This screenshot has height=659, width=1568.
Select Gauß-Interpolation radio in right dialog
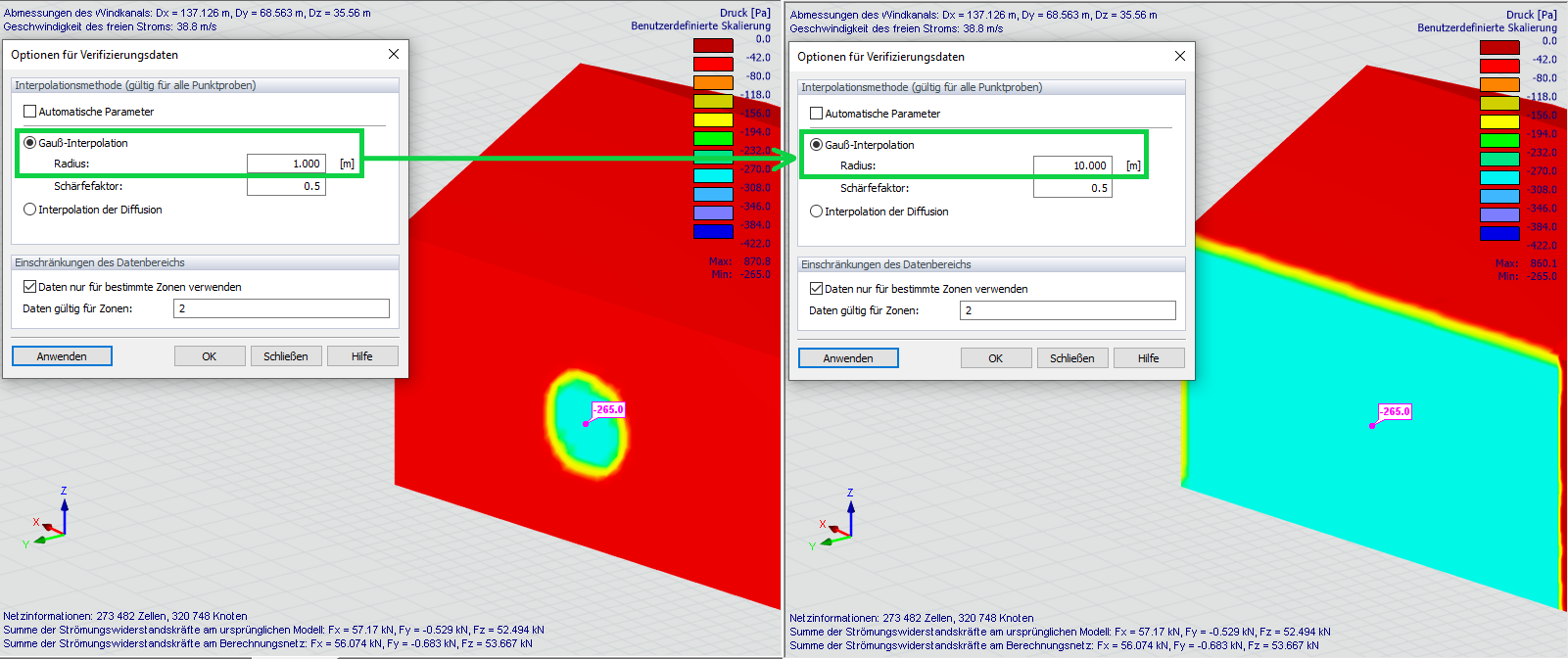(x=816, y=145)
